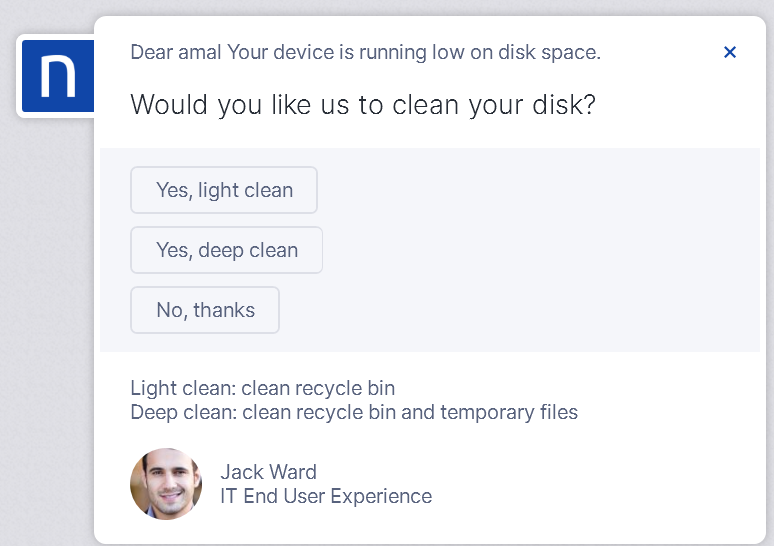Click the "IT End User Experience" label
Screen dimensions: 774x546
pos(326,496)
